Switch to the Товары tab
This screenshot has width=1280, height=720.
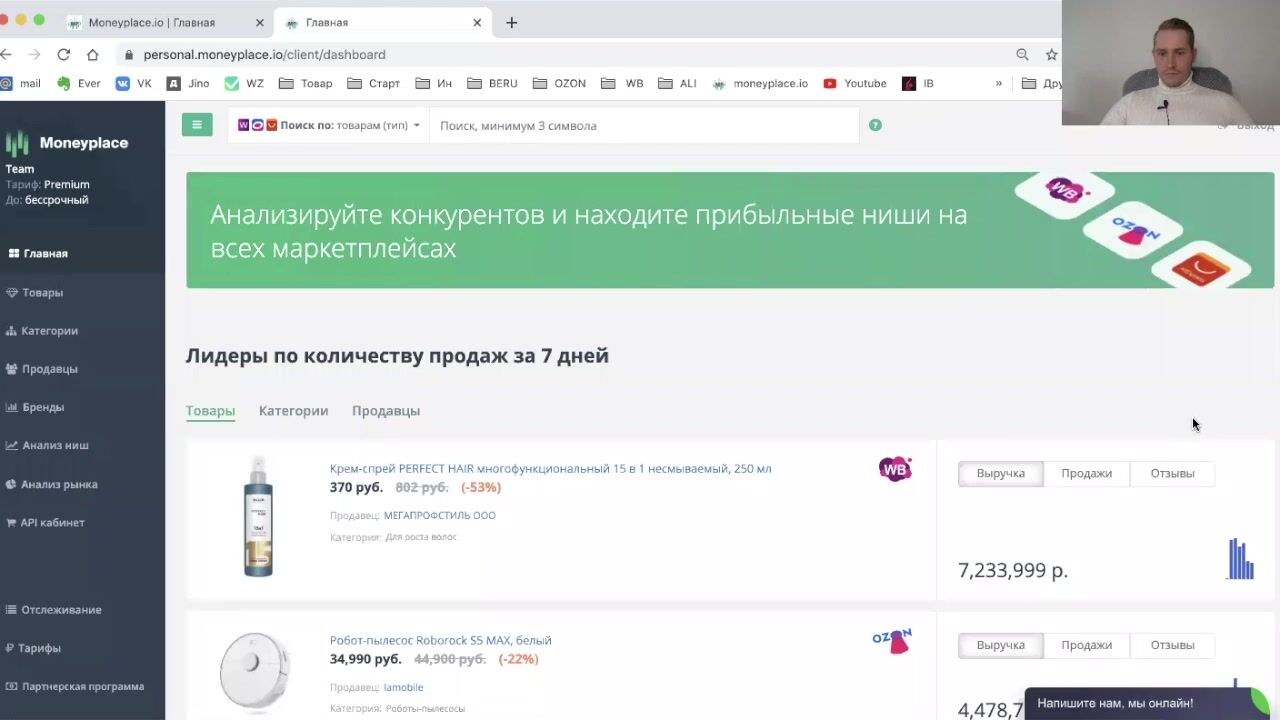210,411
